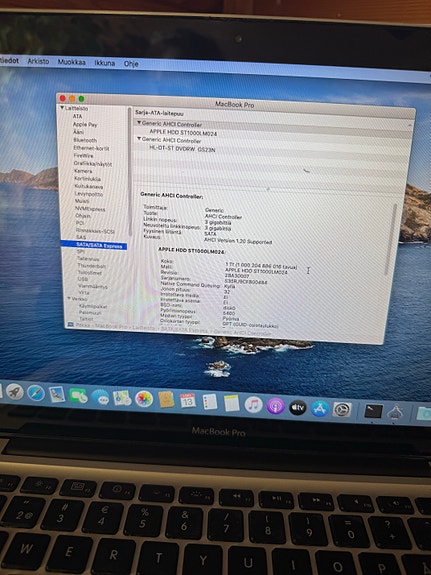Open the Arkisto menu
Screen dimensions: 431x575
point(38,61)
